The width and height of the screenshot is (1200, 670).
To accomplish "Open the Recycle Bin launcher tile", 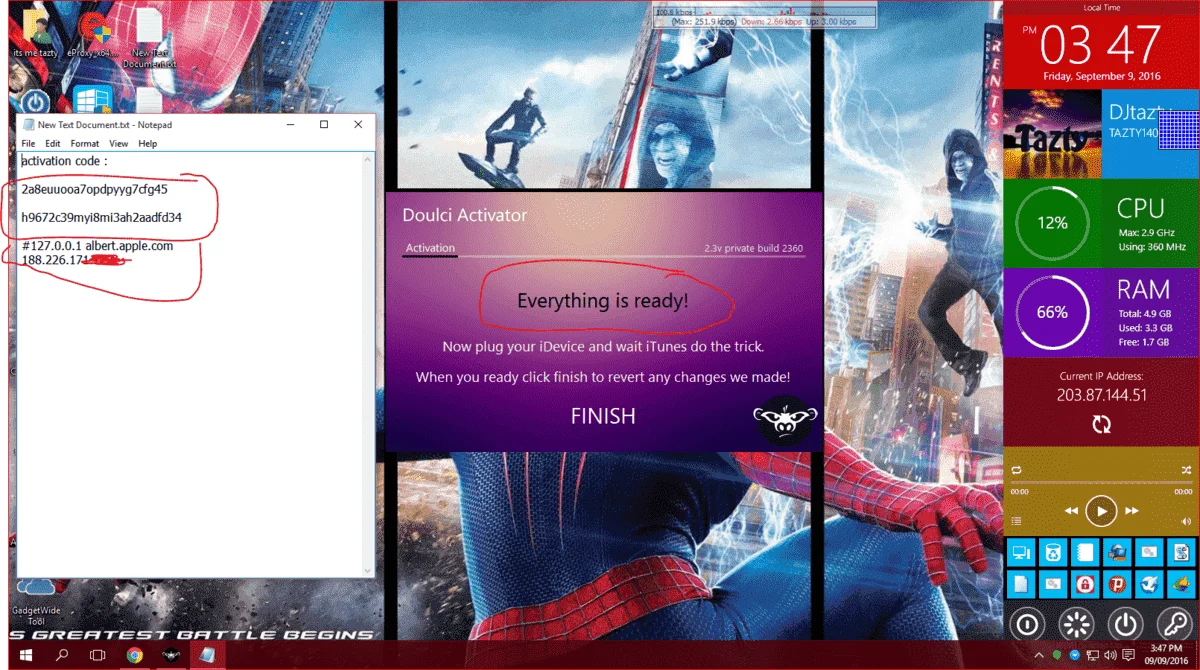I will 1053,552.
